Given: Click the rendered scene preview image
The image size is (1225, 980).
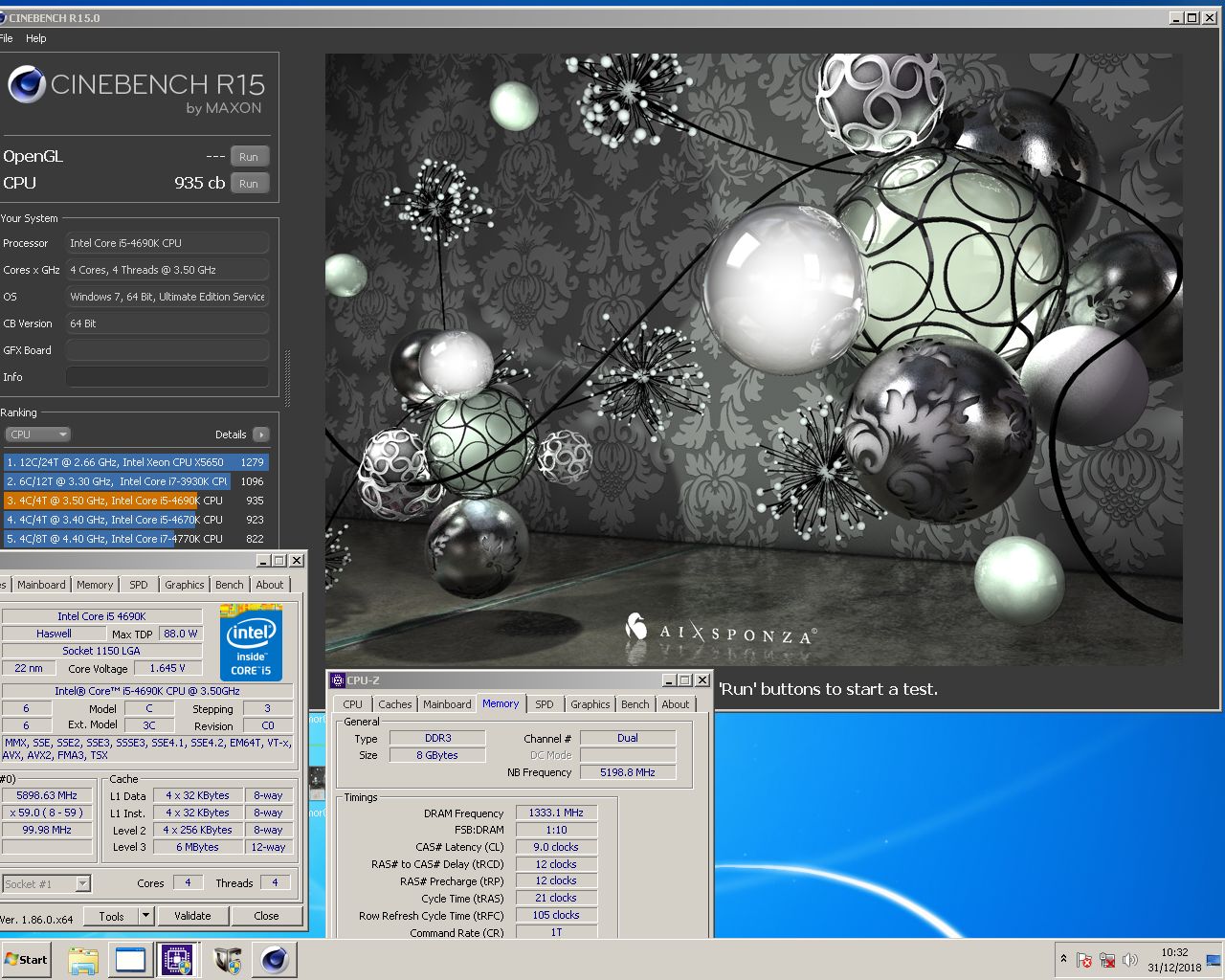Looking at the screenshot, I should click(x=753, y=359).
